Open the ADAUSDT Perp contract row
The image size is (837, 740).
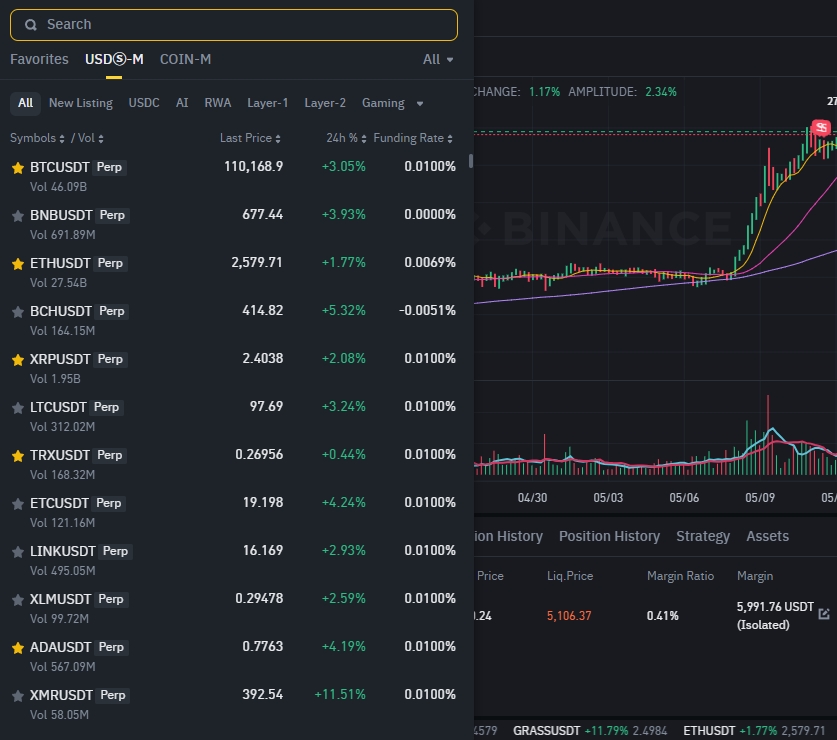point(234,657)
